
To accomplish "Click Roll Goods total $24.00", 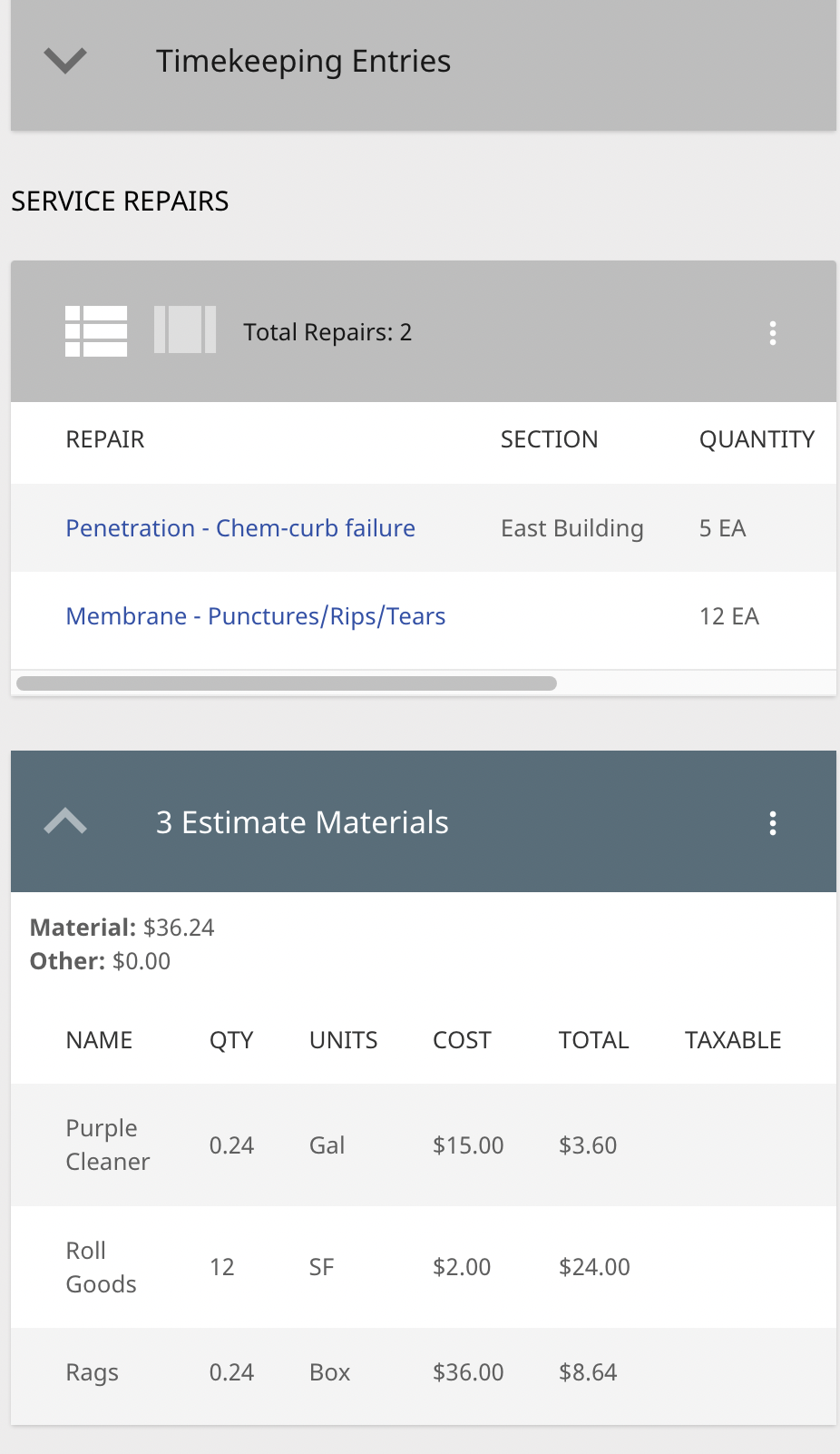I will pos(594,1267).
